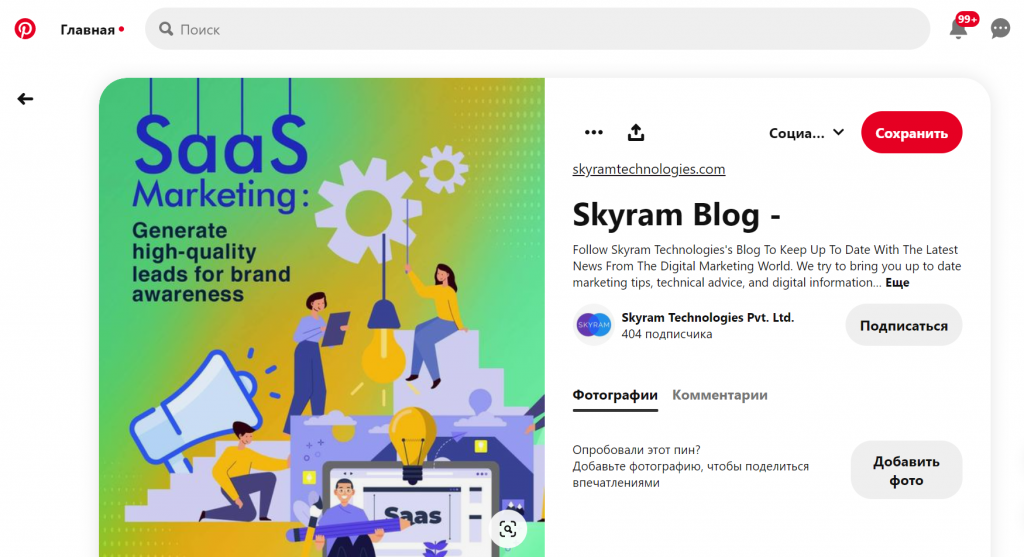Click the pin description paragraph
The width and height of the screenshot is (1024, 557).
(x=767, y=266)
